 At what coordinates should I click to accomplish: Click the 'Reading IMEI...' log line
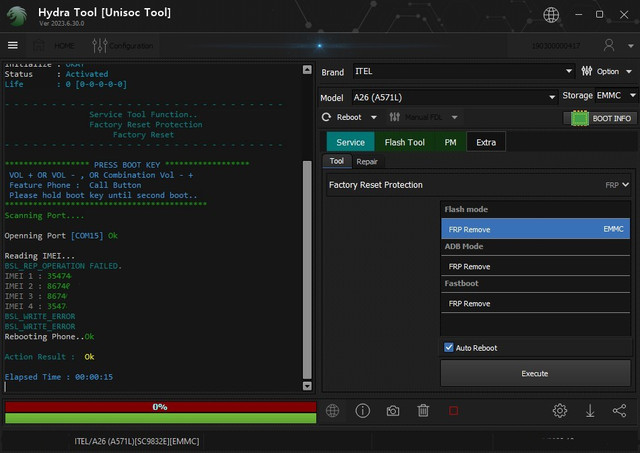[40, 255]
